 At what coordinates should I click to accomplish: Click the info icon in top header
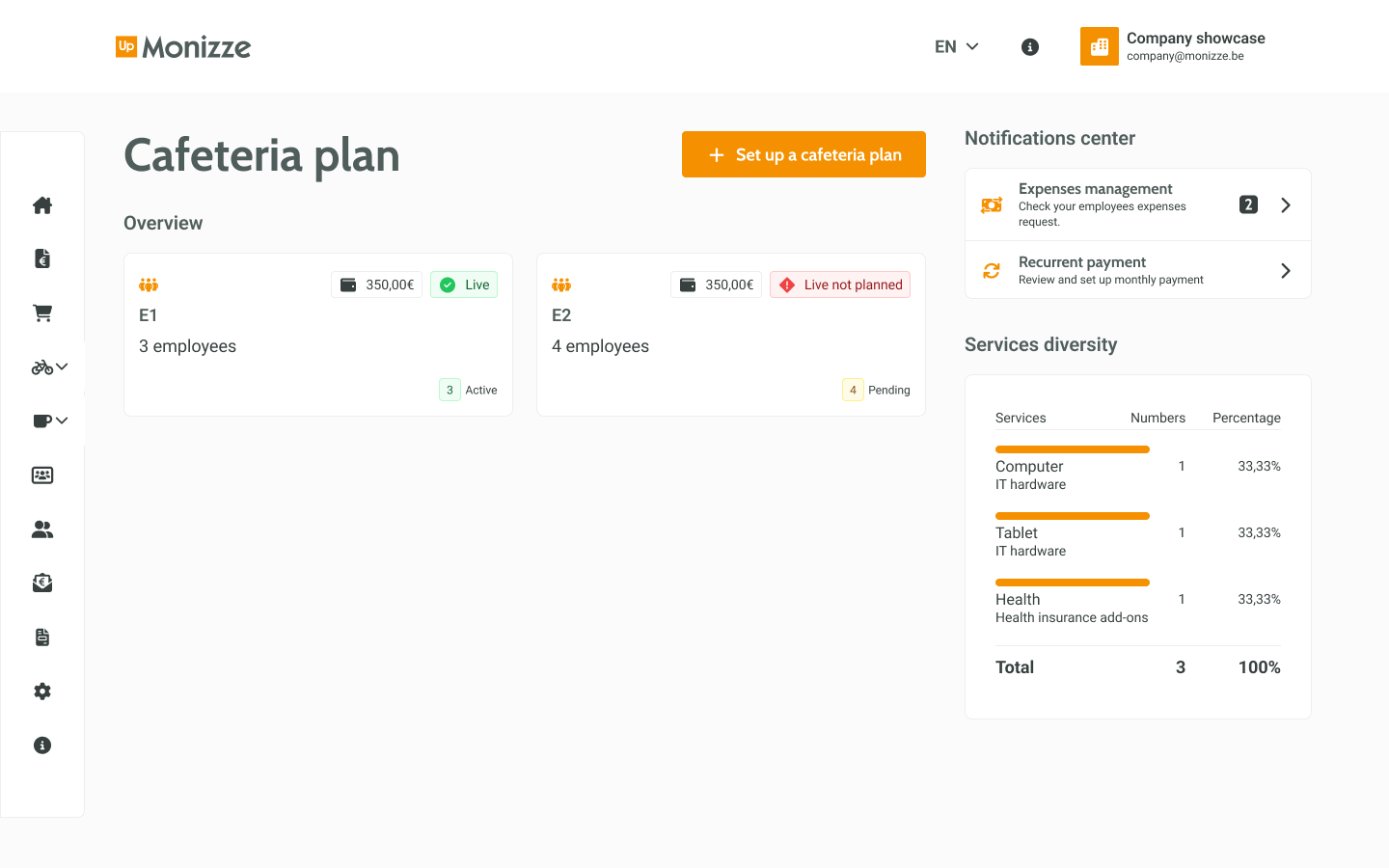click(1030, 47)
